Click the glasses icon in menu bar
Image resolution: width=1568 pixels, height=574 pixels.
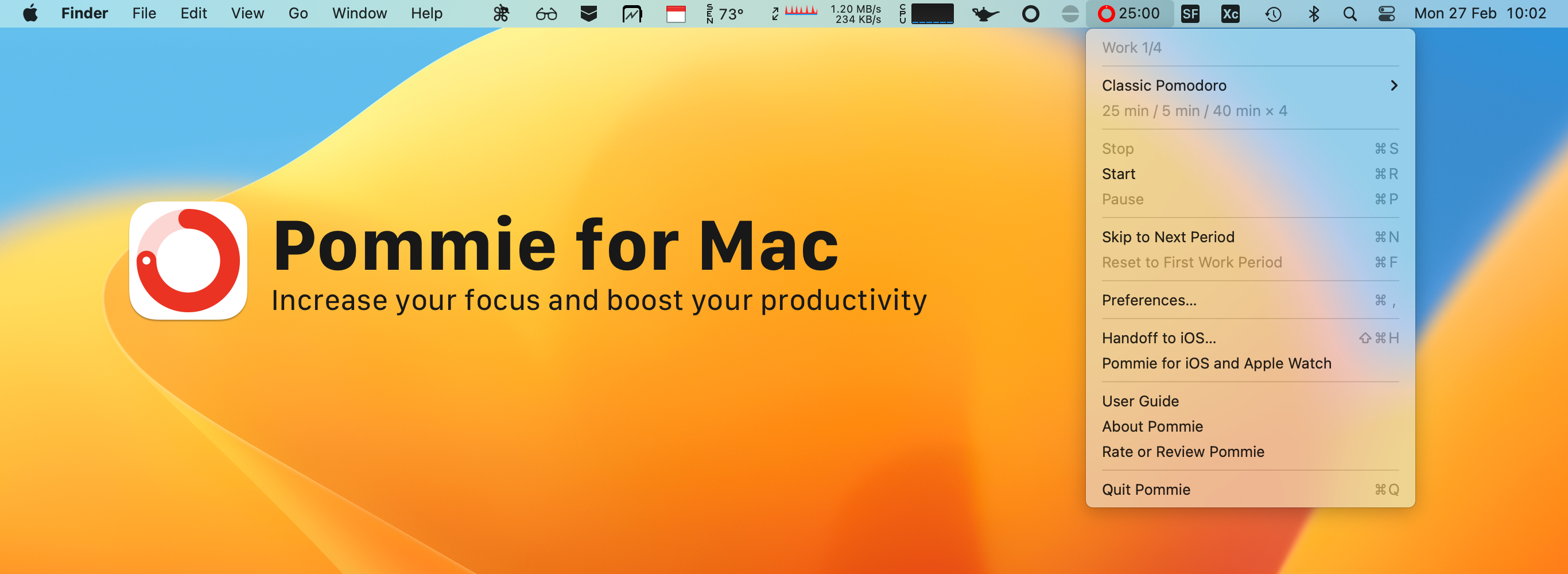(x=546, y=13)
